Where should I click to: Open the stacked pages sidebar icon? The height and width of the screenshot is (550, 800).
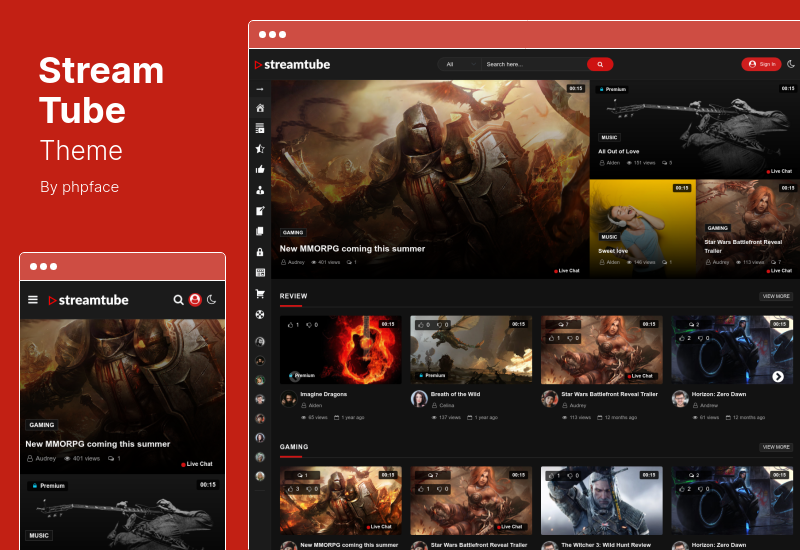click(260, 231)
